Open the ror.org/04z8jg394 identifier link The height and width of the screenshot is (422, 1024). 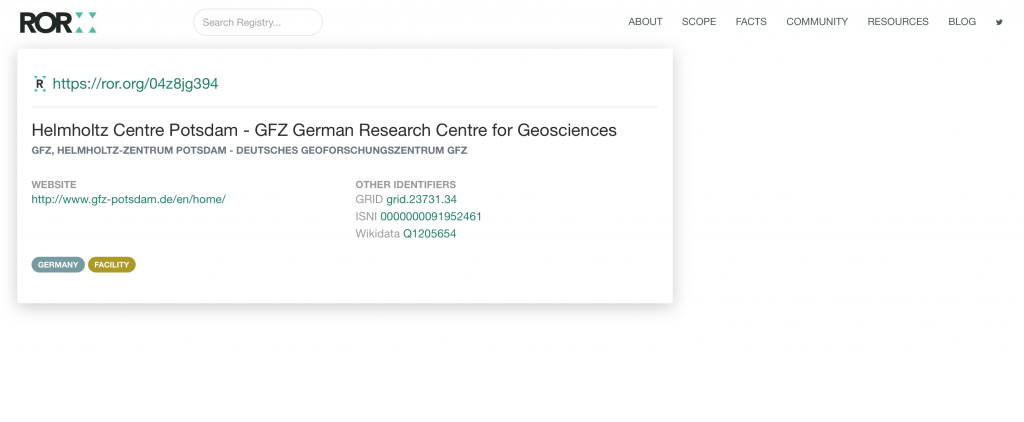(135, 84)
